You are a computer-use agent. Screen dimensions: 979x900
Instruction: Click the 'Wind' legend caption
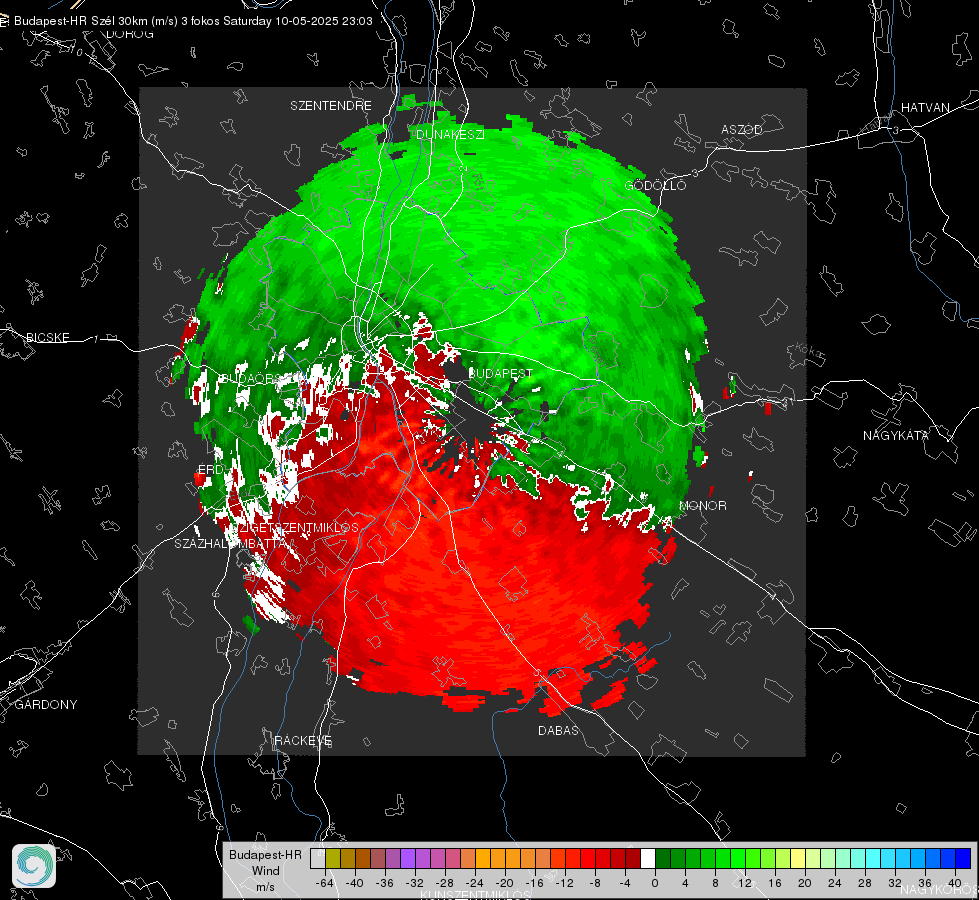click(265, 871)
